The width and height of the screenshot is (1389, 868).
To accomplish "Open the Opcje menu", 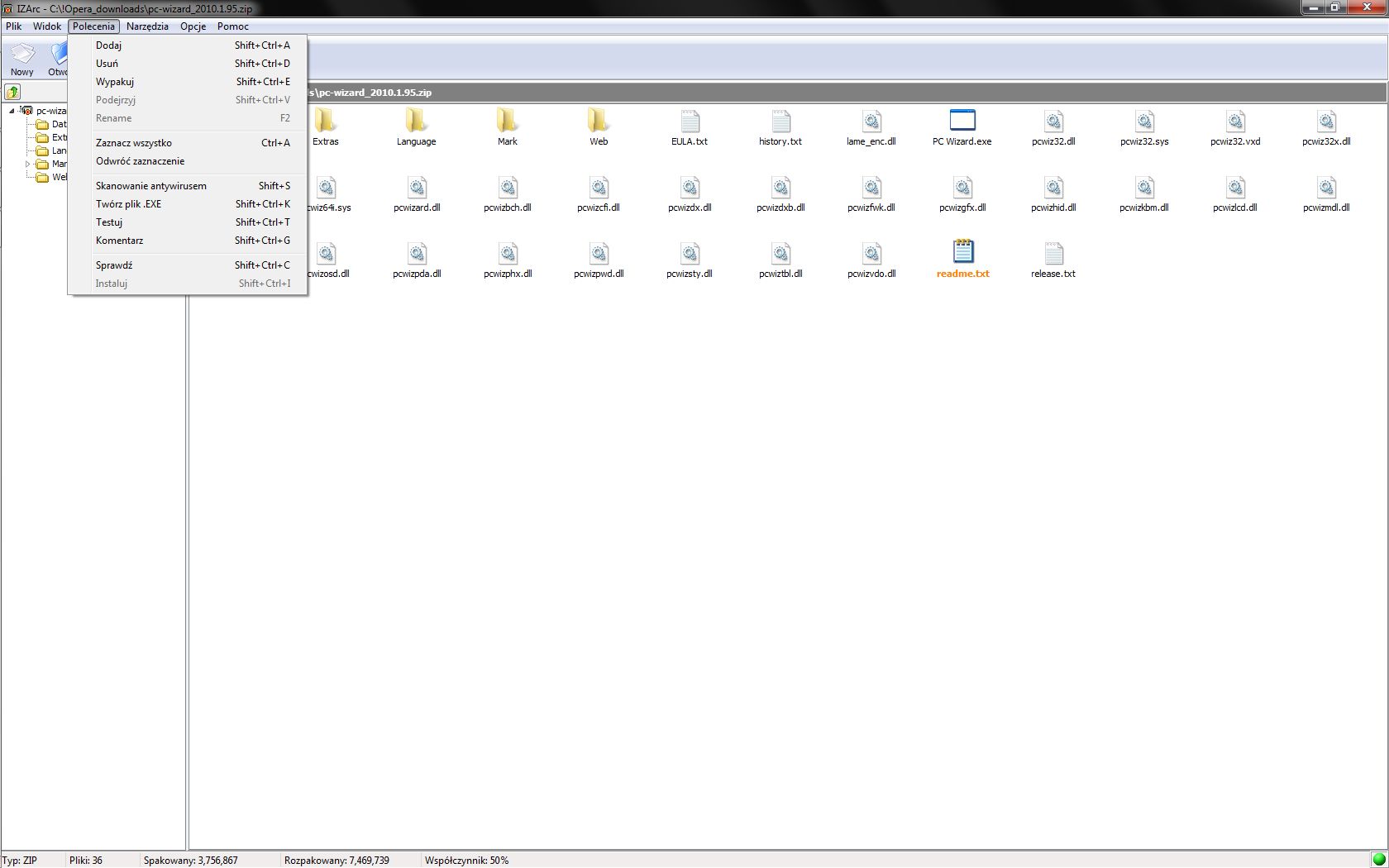I will 193,26.
